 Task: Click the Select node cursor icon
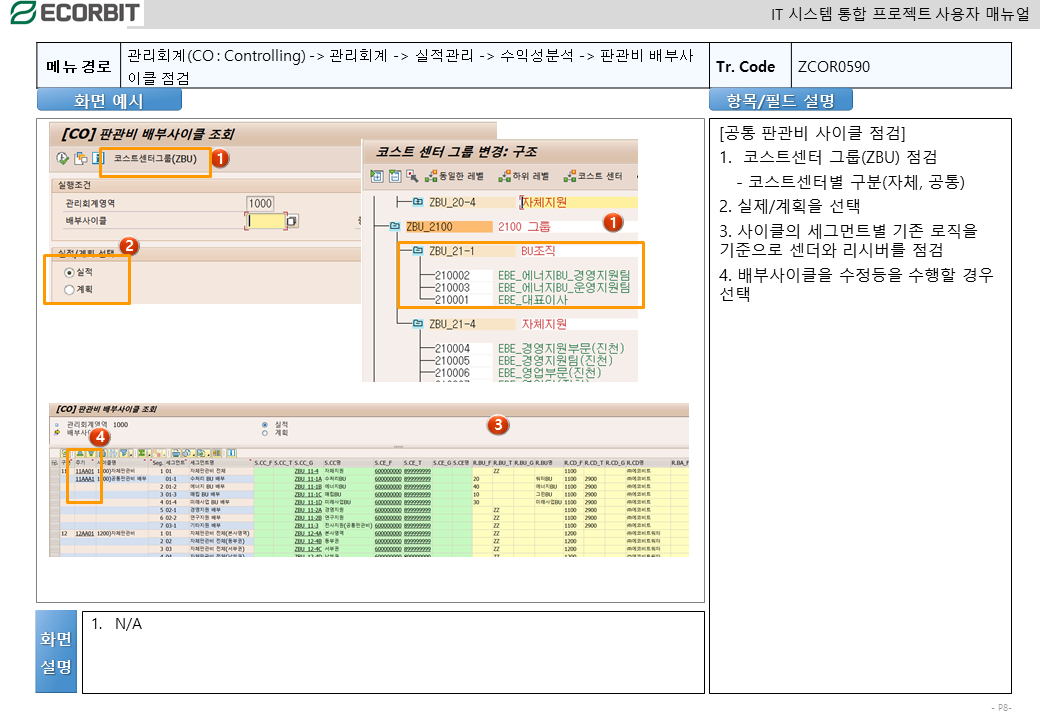tap(412, 176)
